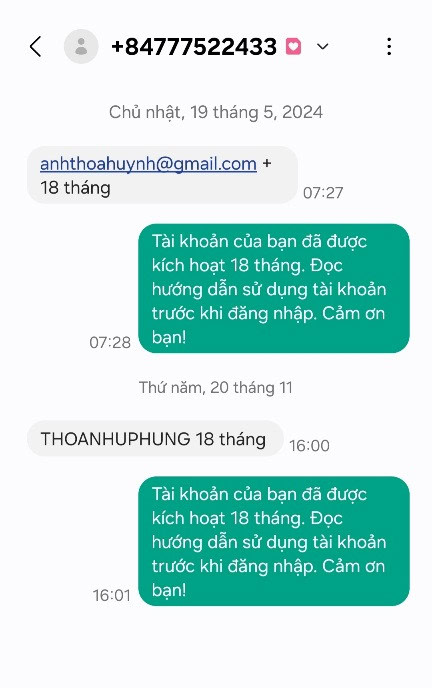Select the green sent message from 16:01
The image size is (432, 688).
274,541
